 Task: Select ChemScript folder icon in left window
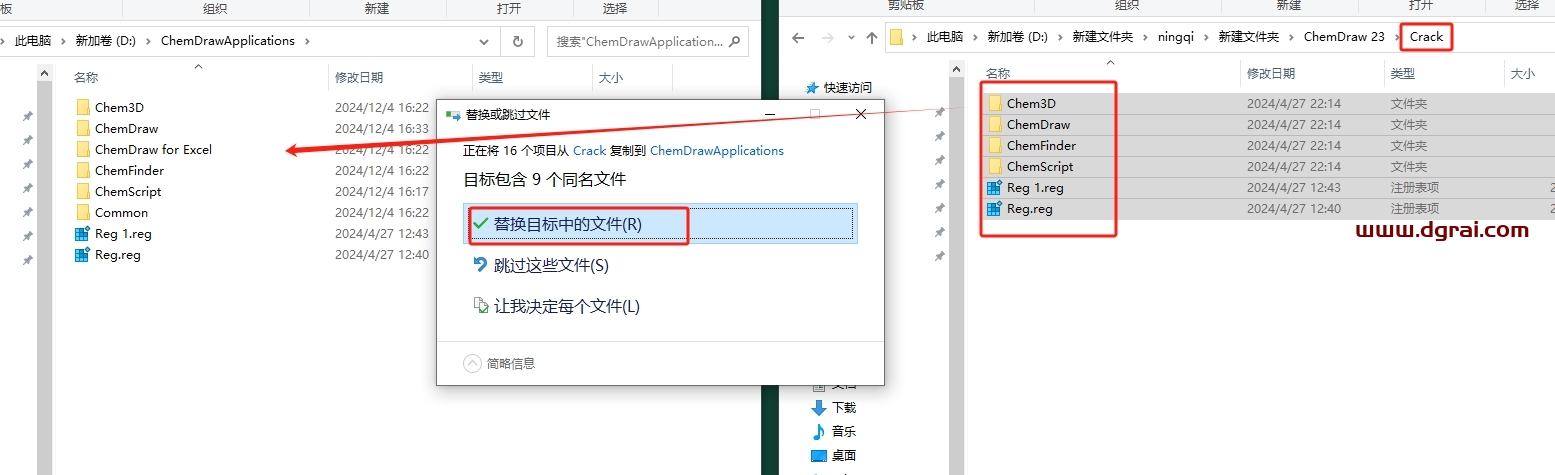click(x=83, y=191)
